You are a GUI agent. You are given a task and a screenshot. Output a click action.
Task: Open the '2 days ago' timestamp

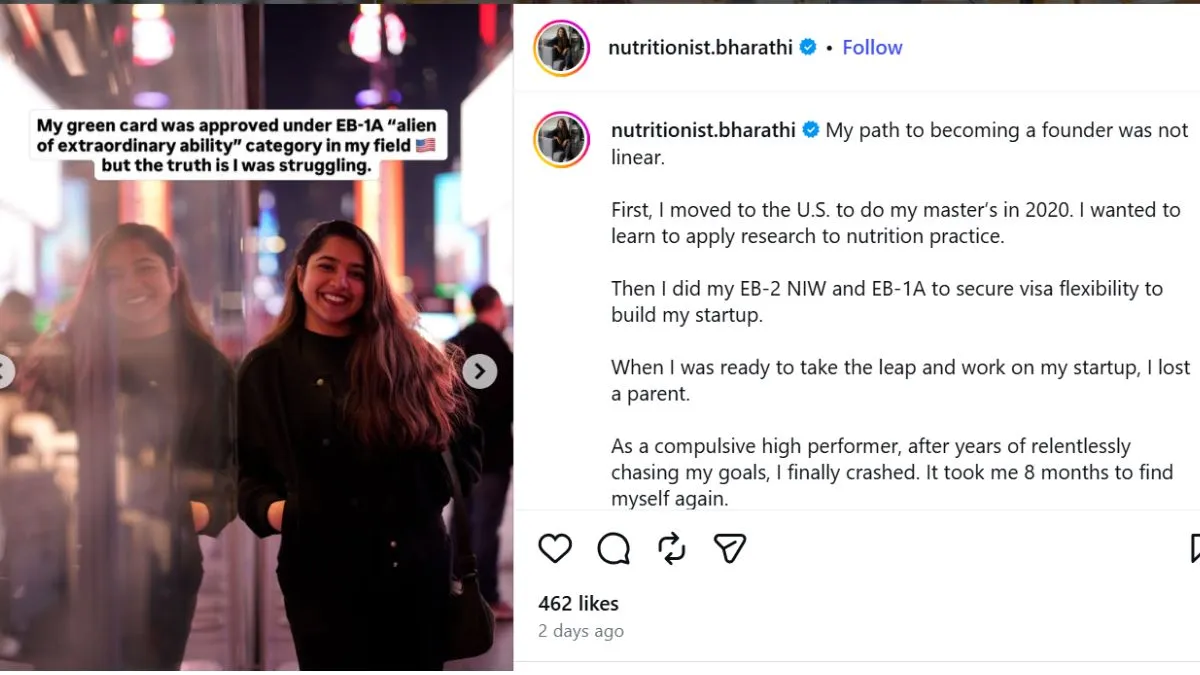tap(581, 631)
